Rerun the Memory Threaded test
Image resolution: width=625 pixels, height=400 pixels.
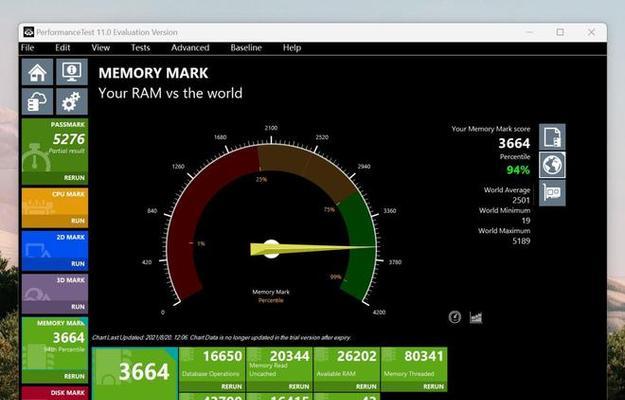(x=434, y=386)
